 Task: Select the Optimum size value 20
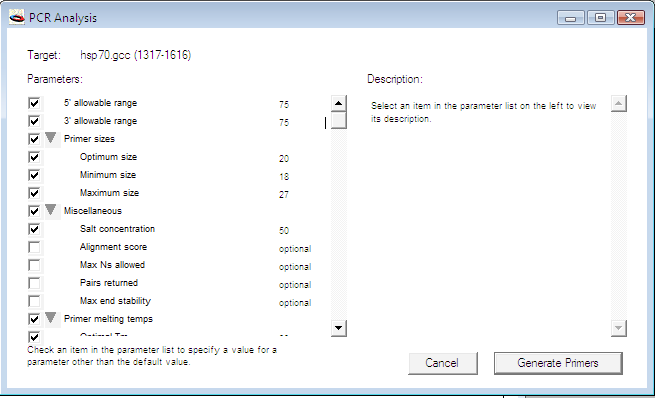tap(284, 158)
